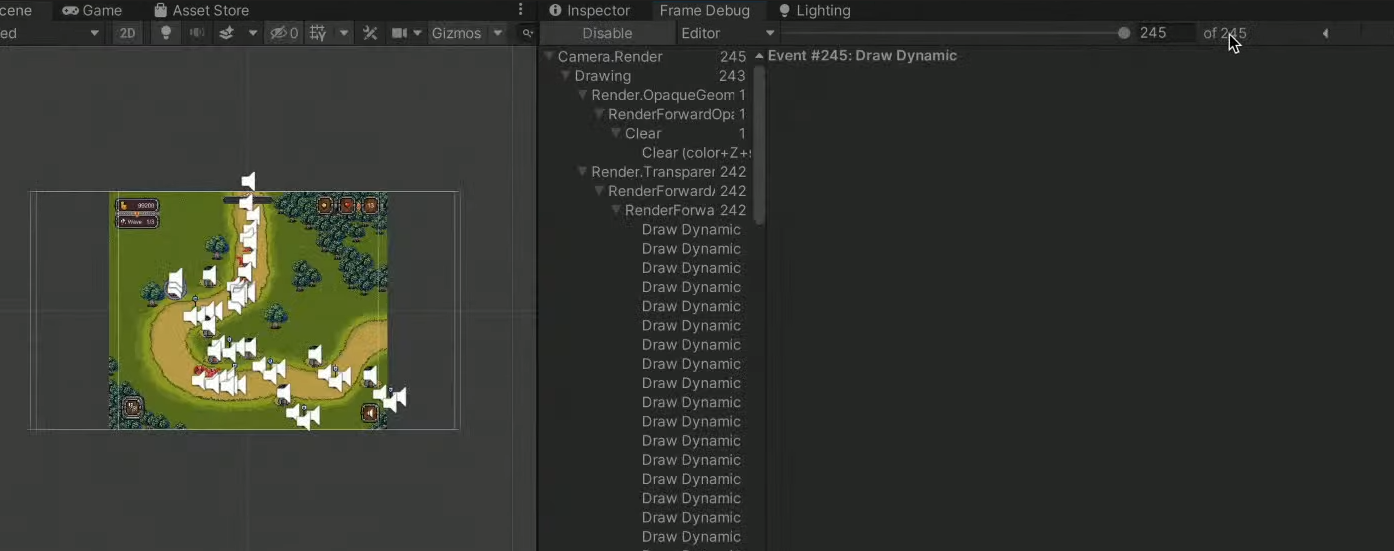Click the event tree vertical scrollbar
1394x551 pixels.
[x=759, y=145]
